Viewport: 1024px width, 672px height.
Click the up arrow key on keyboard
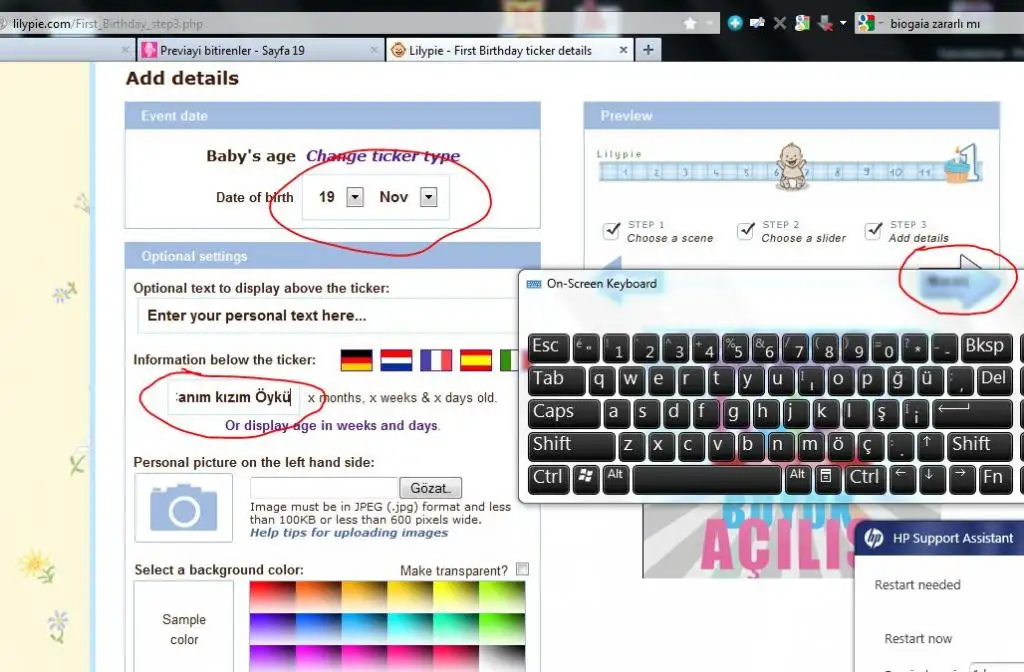point(927,445)
